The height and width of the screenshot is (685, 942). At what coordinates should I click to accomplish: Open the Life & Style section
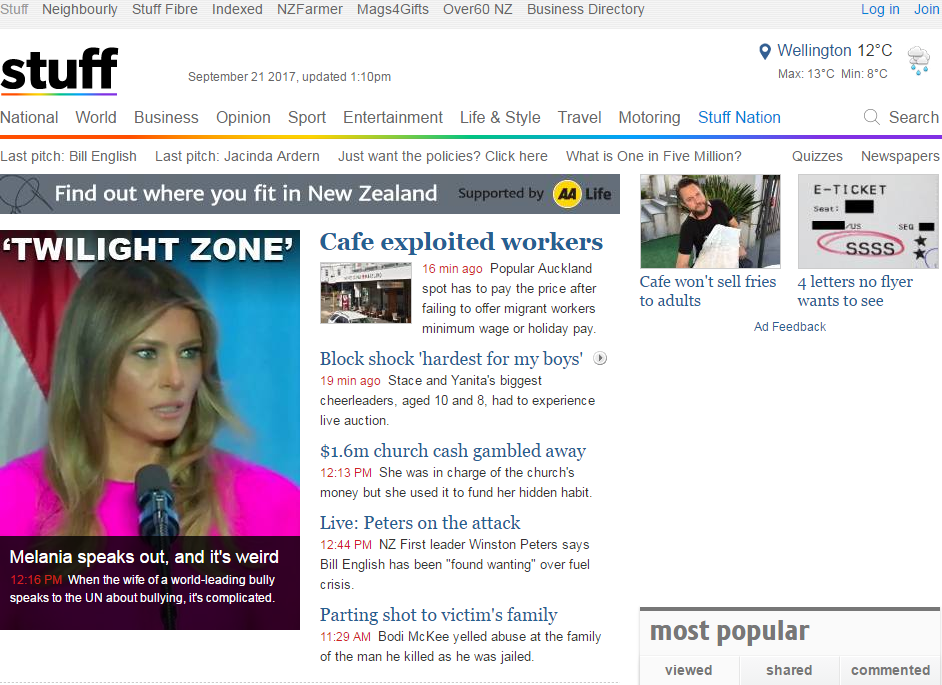click(x=500, y=117)
